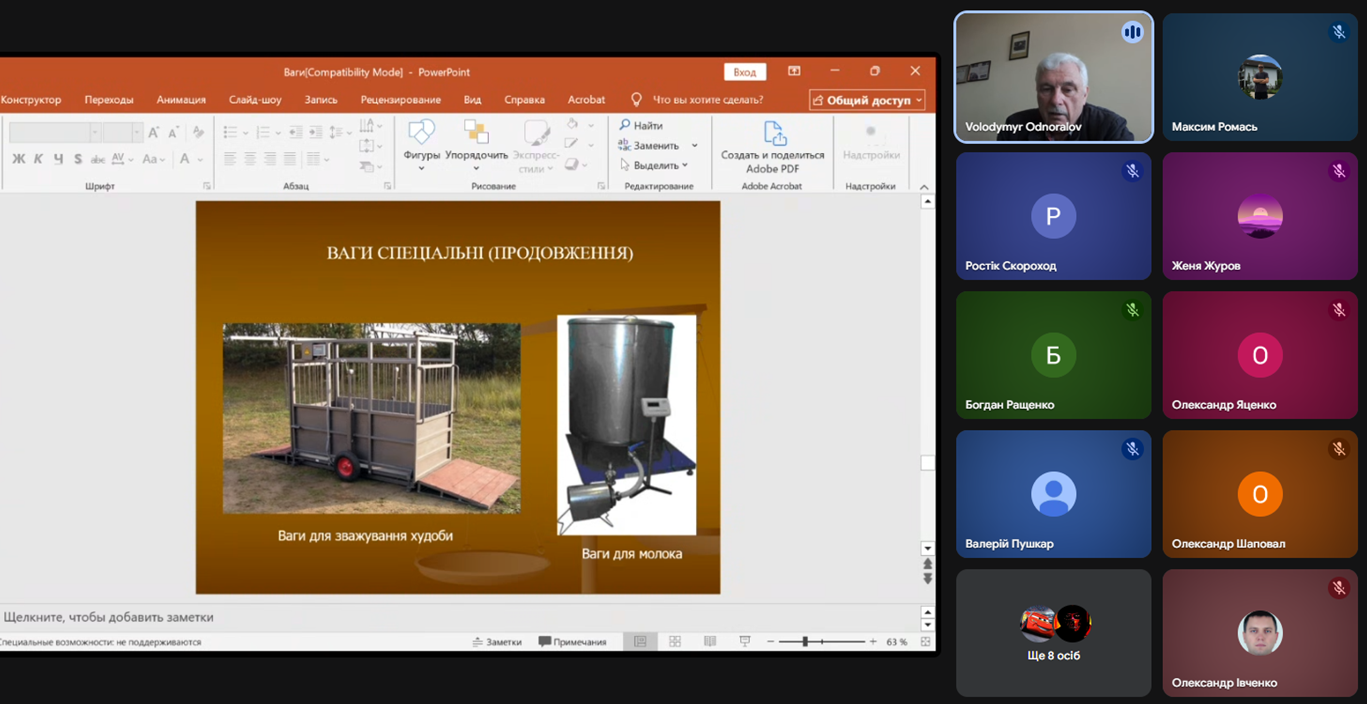The image size is (1367, 704).
Task: Enable normal view in status bar
Action: click(640, 642)
